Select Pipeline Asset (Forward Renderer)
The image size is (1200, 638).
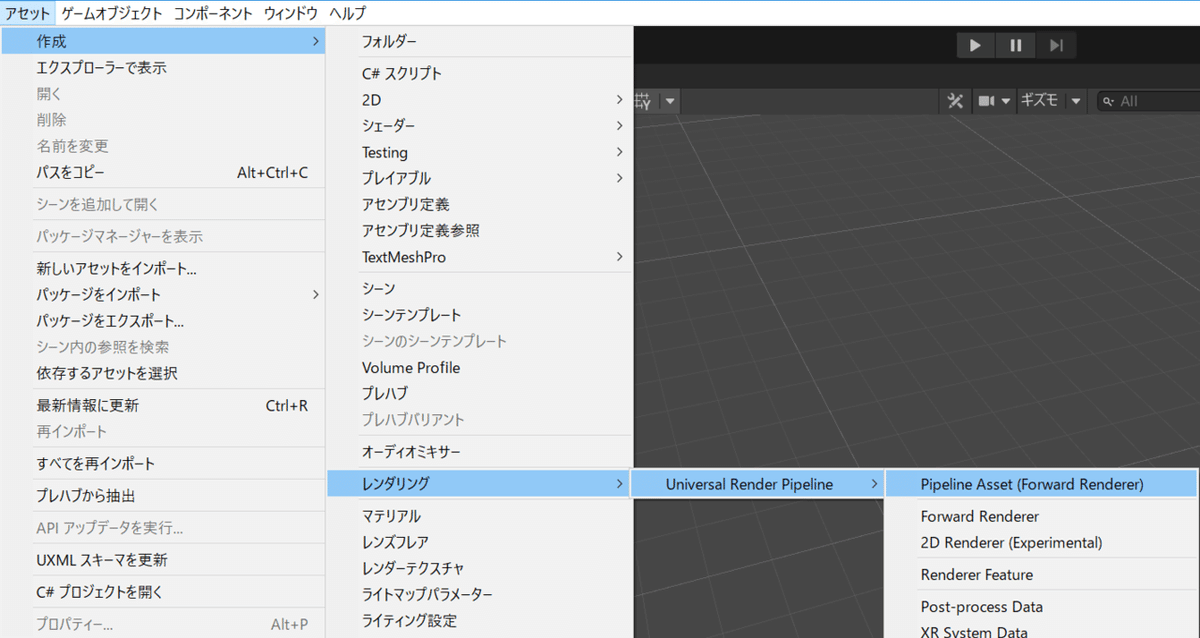click(x=1042, y=484)
